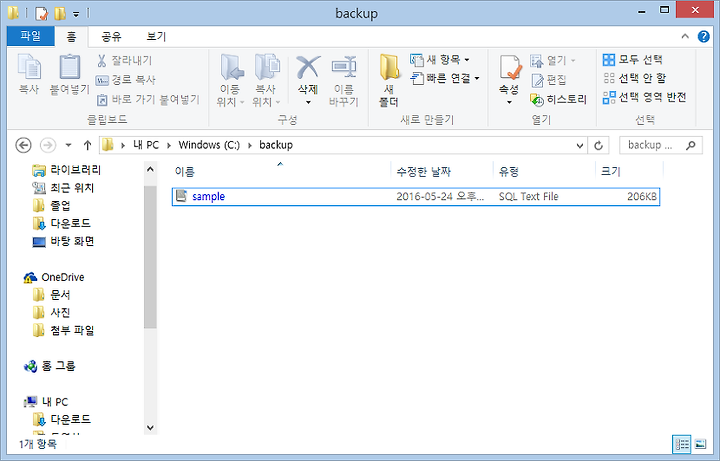This screenshot has width=720, height=461.
Task: Click 바로 가기 붙여넣기 (Paste shortcut)
Action: 148,99
